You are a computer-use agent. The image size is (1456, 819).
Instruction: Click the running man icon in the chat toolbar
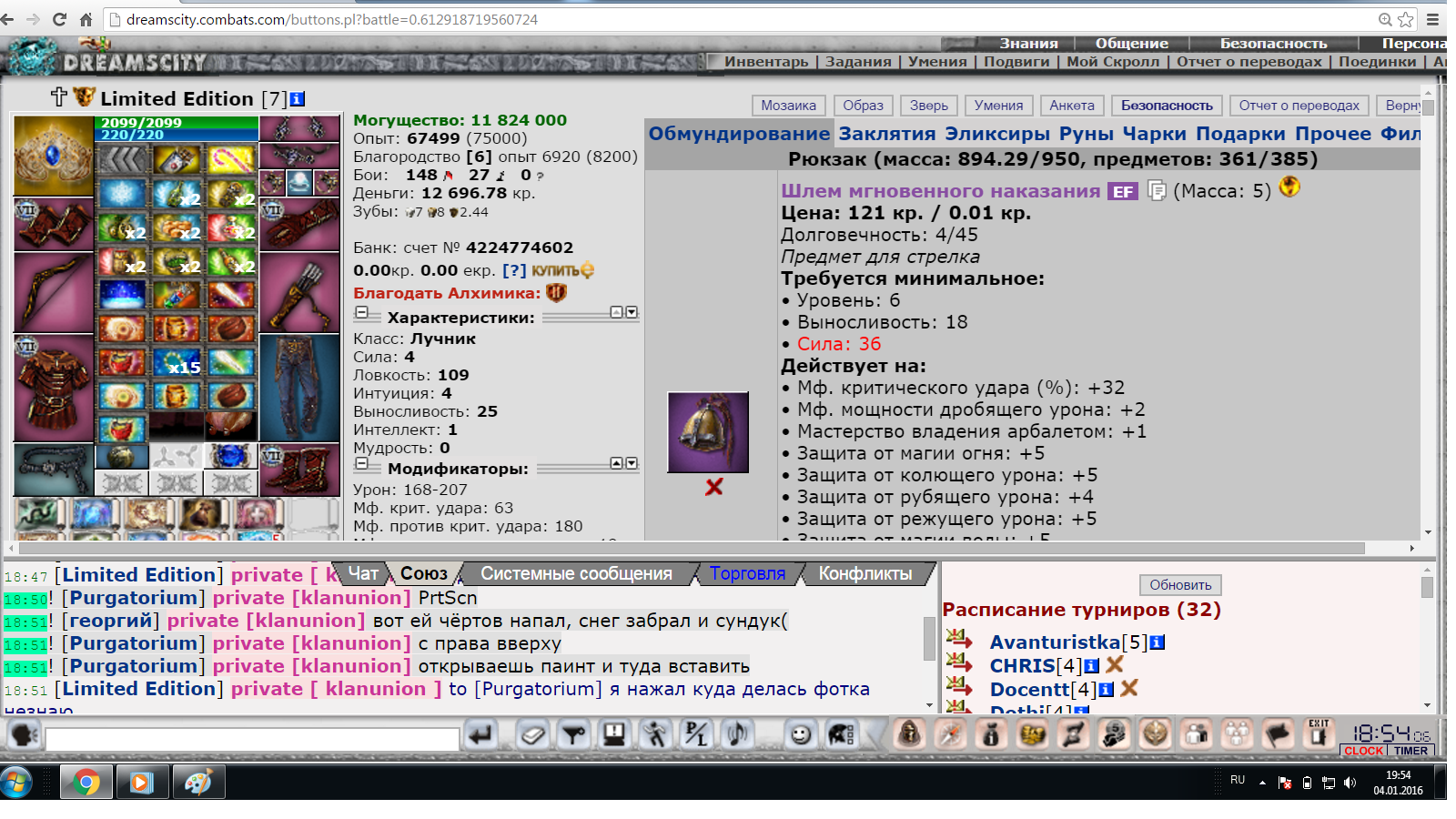point(655,733)
